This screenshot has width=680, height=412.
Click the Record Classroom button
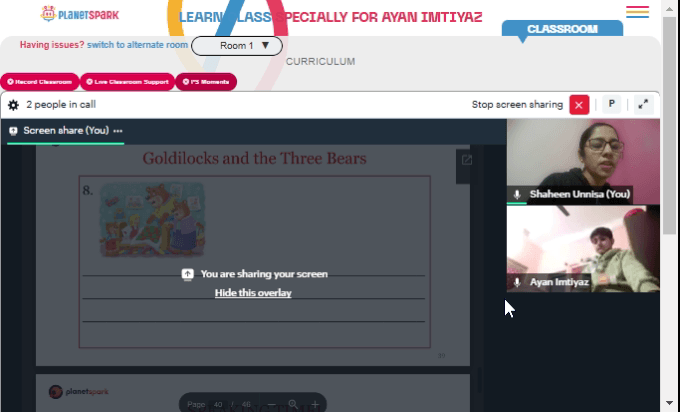point(39,82)
